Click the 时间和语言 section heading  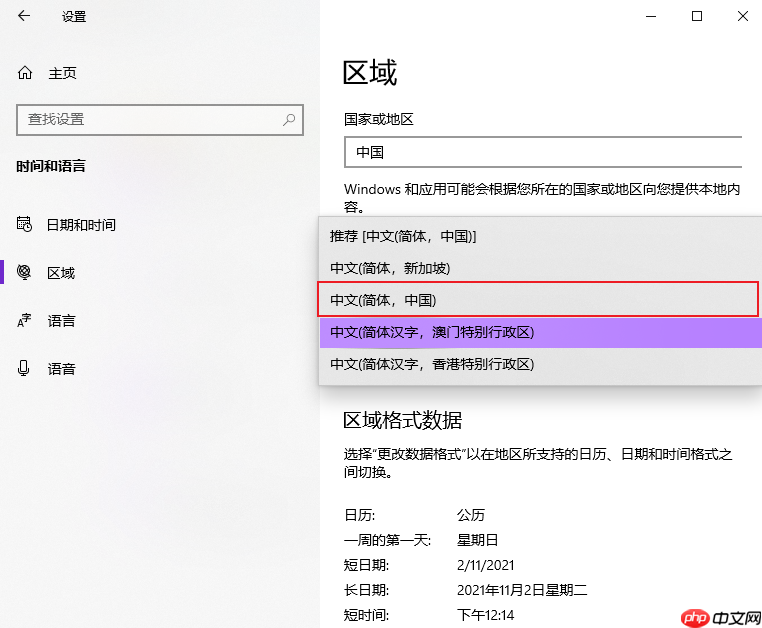pyautogui.click(x=51, y=166)
